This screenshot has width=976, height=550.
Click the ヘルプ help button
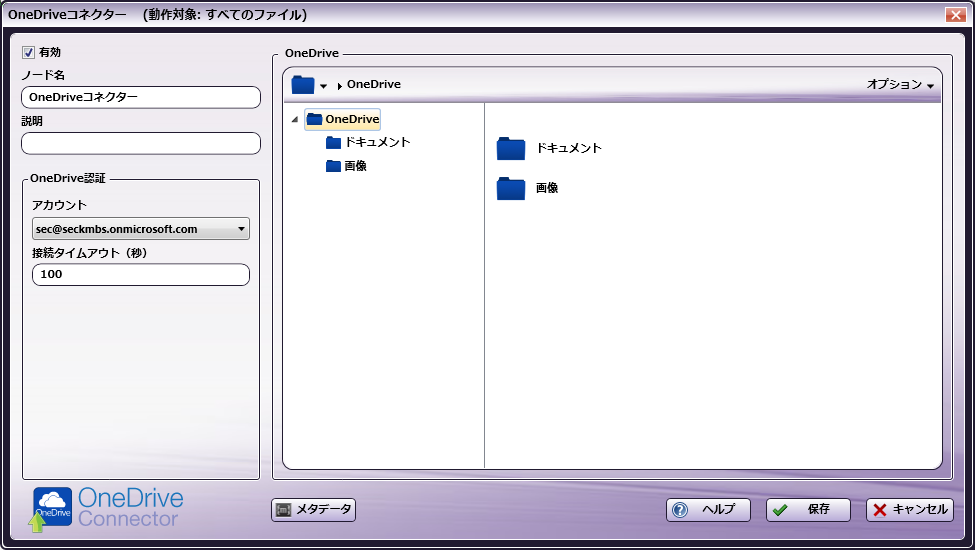pyautogui.click(x=708, y=510)
